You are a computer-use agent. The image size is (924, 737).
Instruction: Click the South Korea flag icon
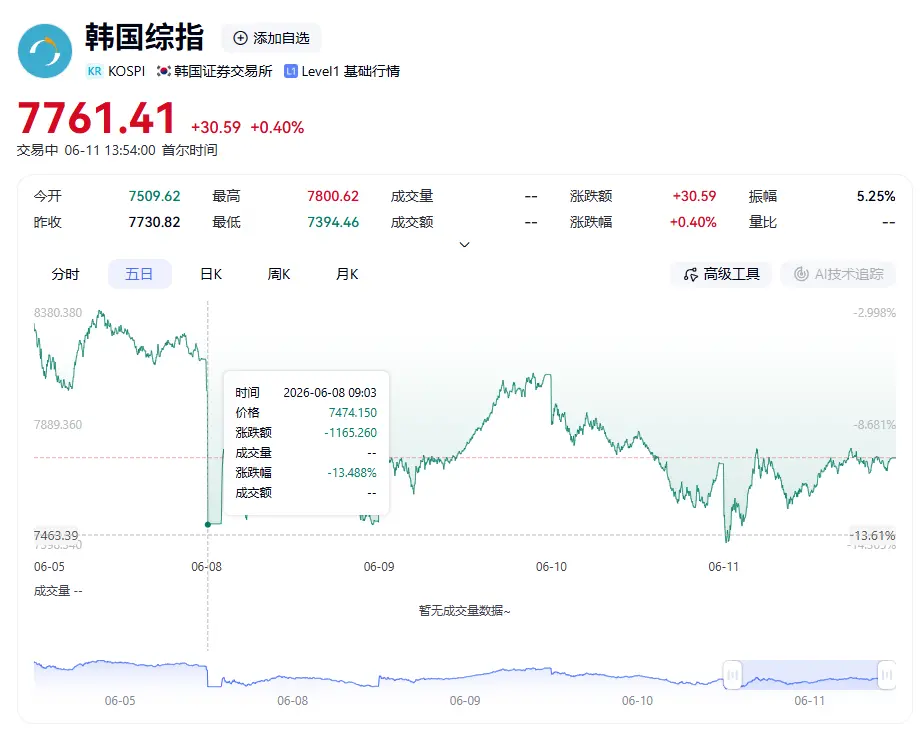click(163, 71)
